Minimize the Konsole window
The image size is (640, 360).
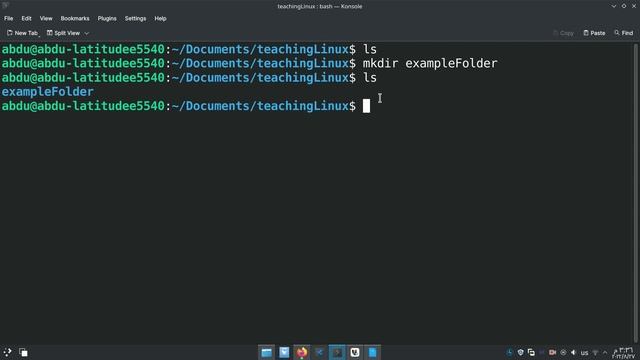pos(613,6)
